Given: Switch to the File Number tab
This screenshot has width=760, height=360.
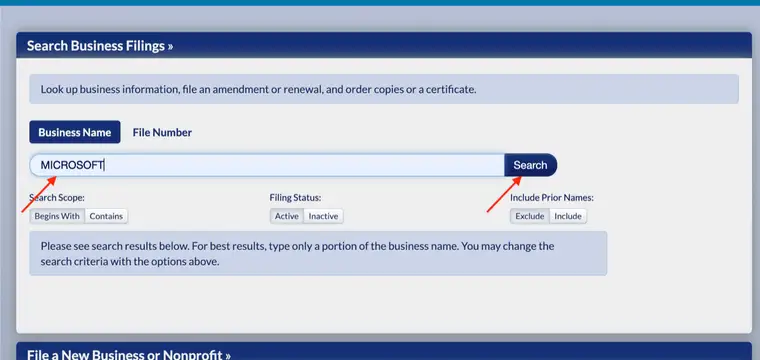Looking at the screenshot, I should click(x=162, y=132).
